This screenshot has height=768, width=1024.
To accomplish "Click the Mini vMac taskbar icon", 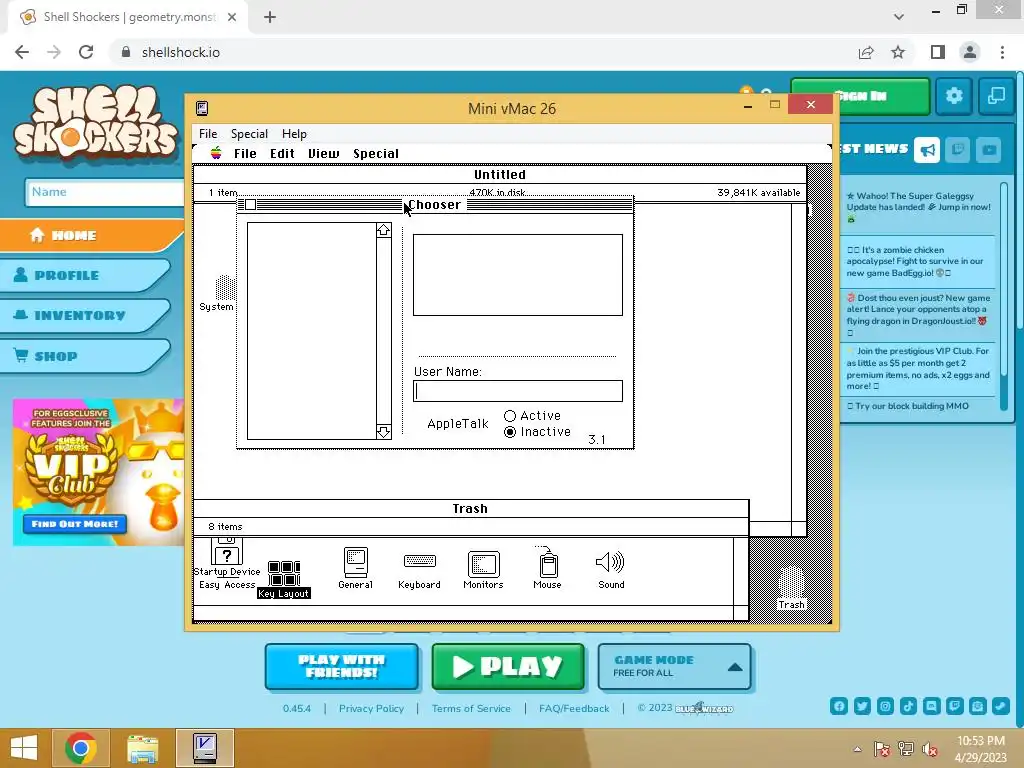I will (x=205, y=748).
